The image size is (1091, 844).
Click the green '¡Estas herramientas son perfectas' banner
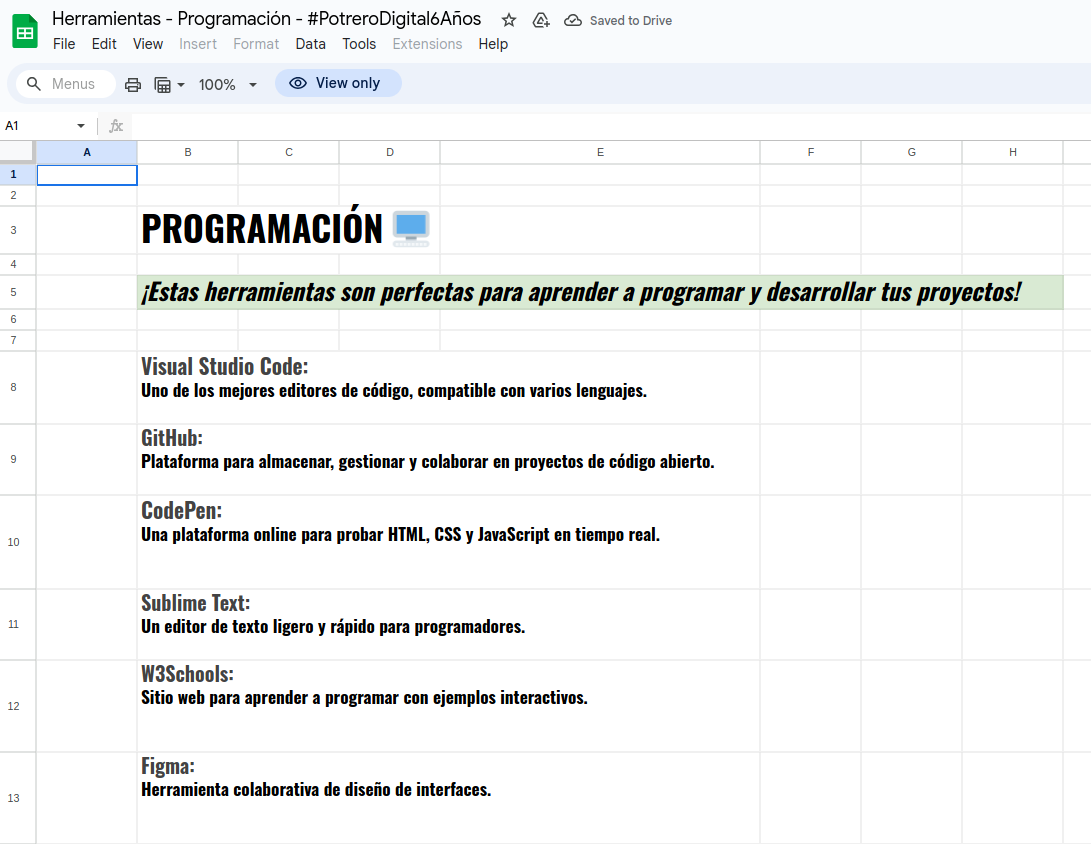600,292
